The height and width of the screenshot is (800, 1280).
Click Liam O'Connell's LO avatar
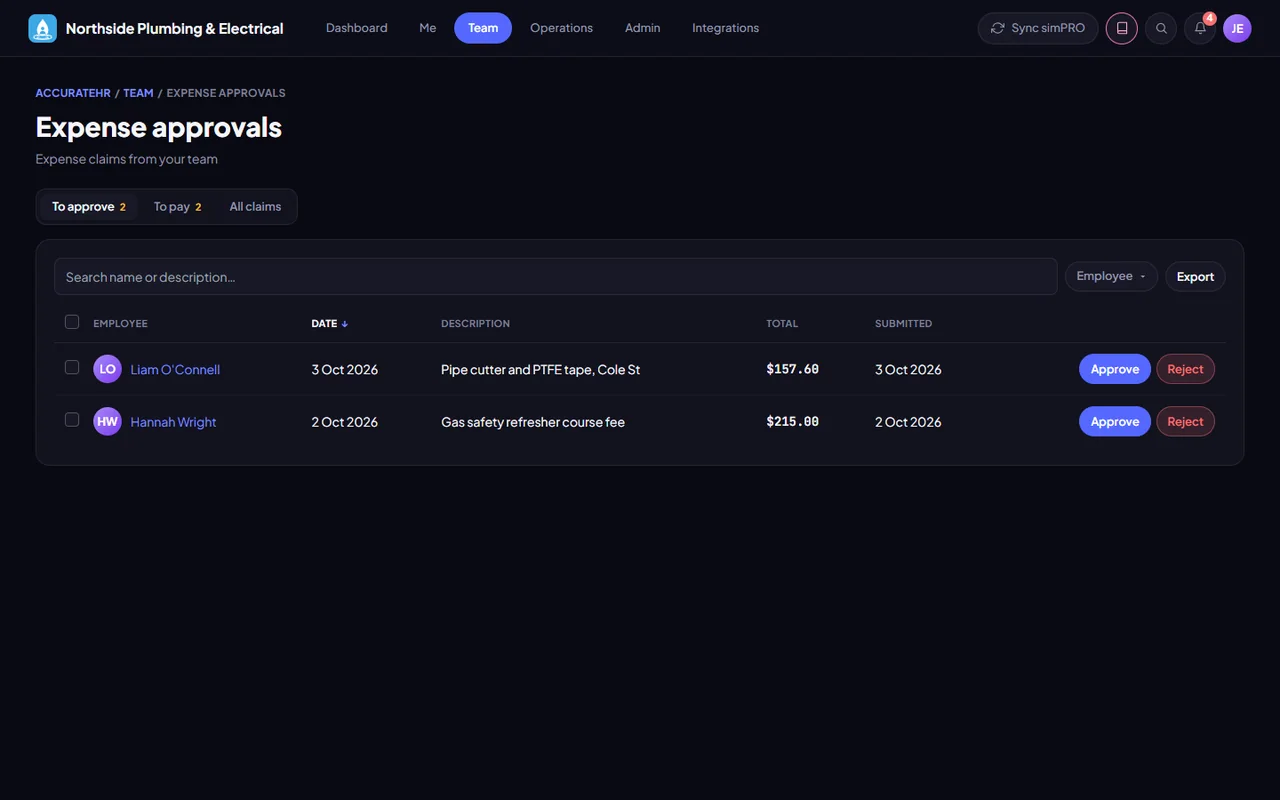[107, 369]
